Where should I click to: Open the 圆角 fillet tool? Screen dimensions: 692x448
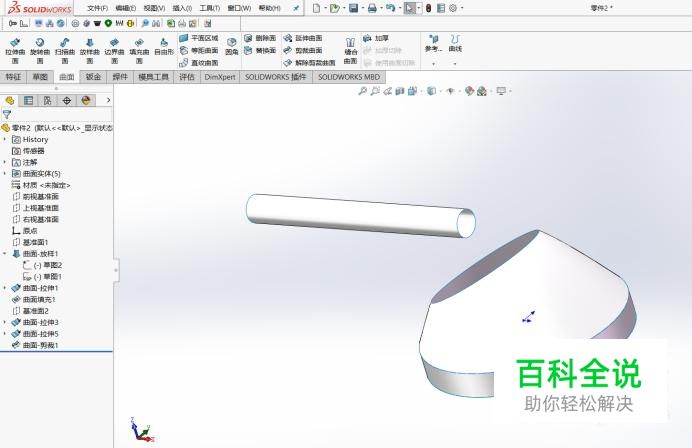click(x=232, y=46)
